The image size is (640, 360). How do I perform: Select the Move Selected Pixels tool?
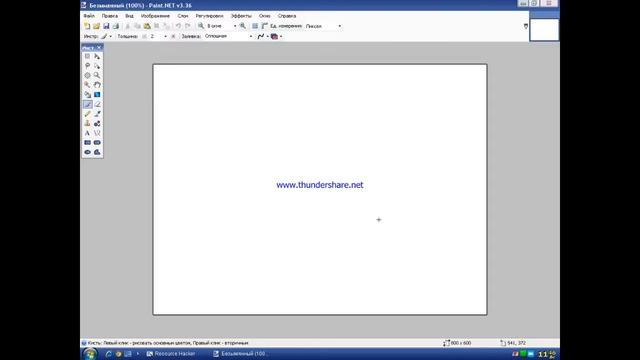click(97, 56)
